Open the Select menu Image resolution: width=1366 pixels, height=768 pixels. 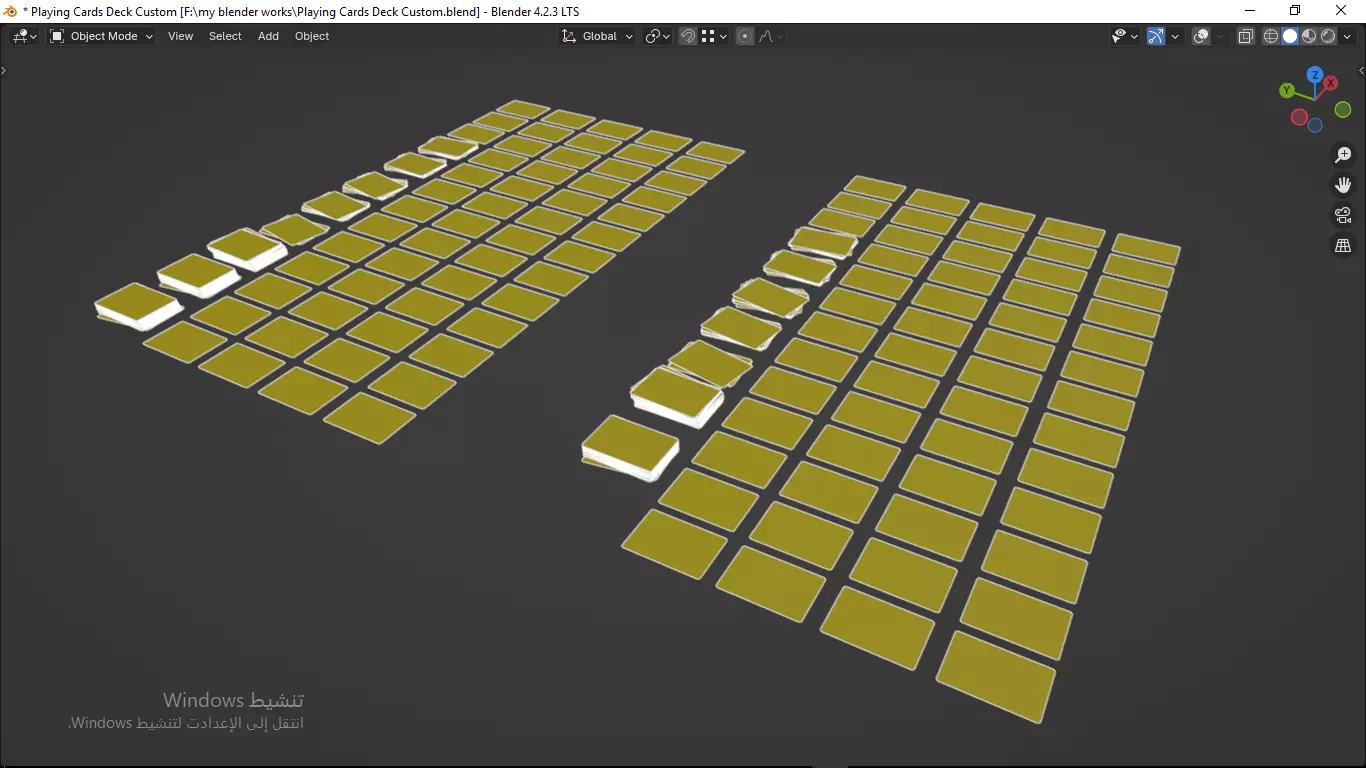(225, 36)
